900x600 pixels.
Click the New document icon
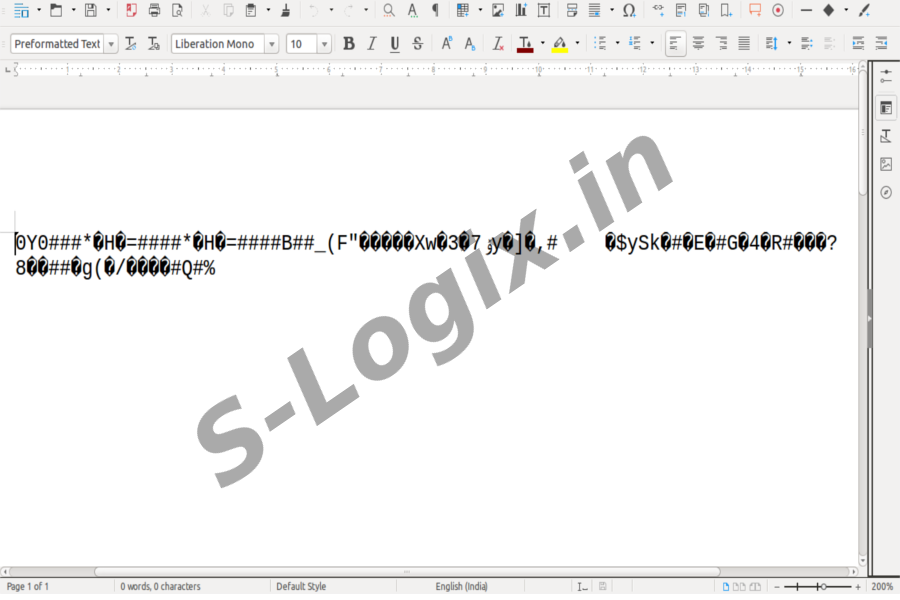point(21,10)
